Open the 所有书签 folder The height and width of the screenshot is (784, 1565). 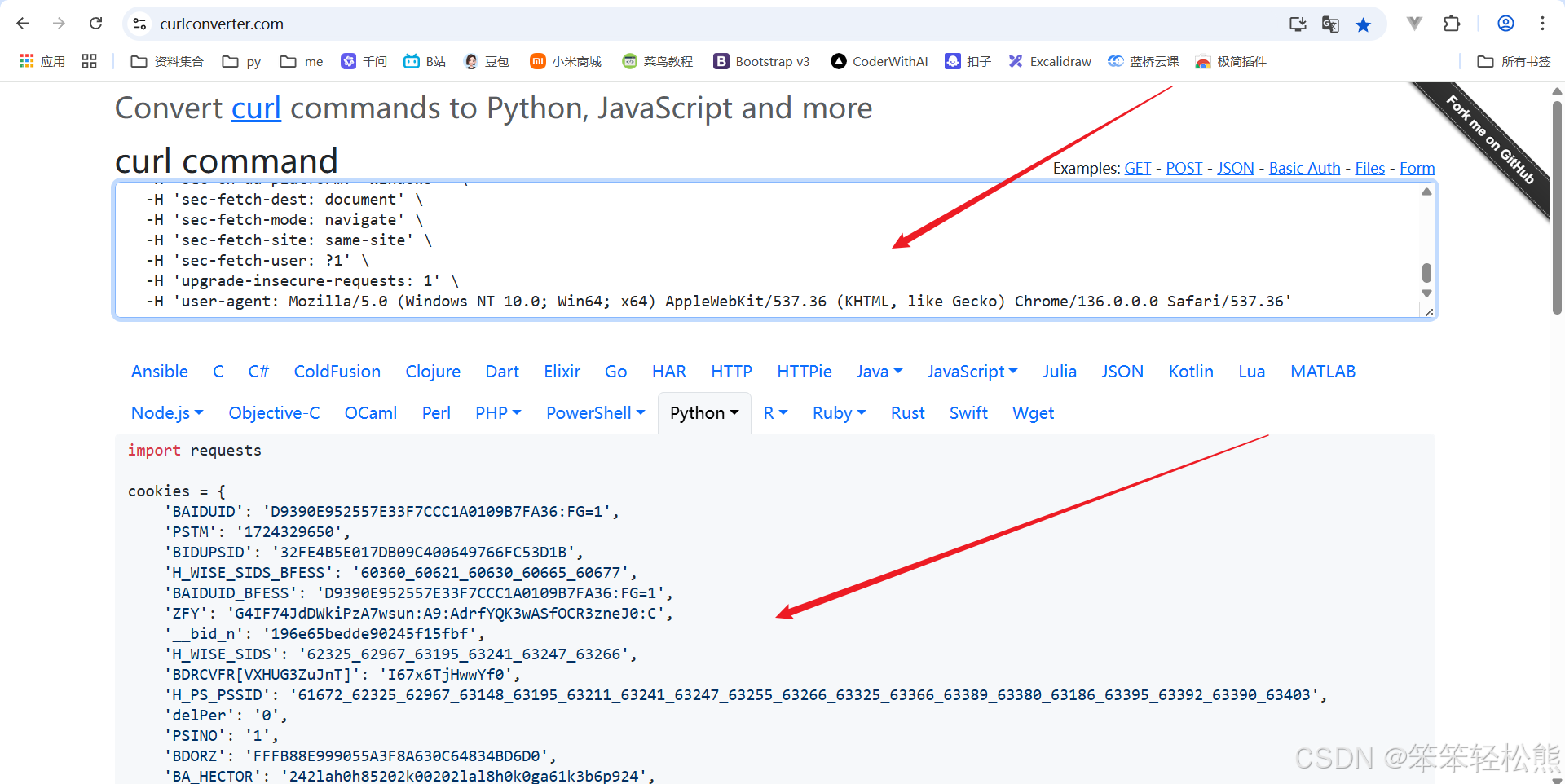1514,61
